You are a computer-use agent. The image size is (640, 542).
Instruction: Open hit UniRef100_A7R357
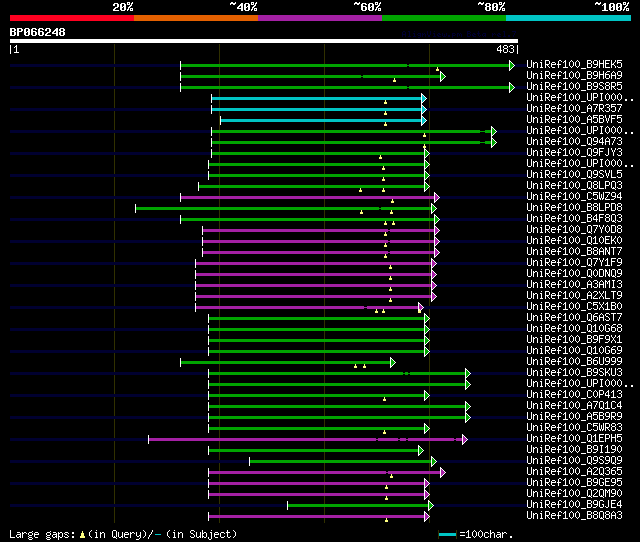click(x=574, y=108)
